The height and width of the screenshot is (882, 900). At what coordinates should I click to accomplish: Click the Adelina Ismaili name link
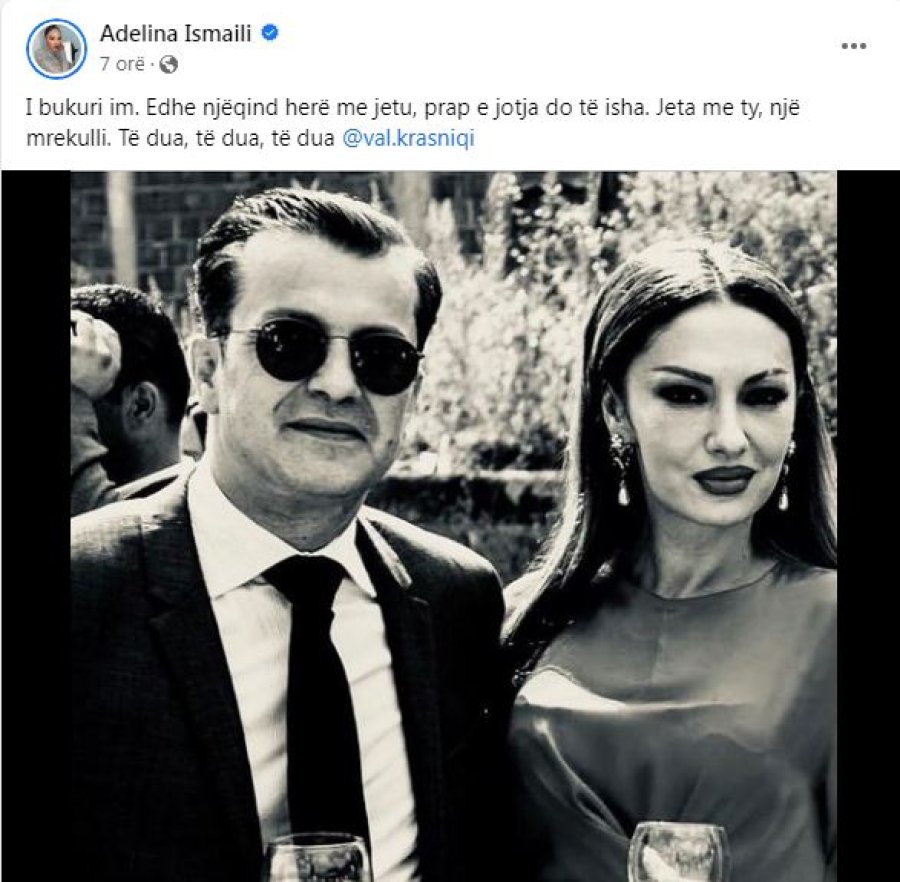[x=176, y=34]
